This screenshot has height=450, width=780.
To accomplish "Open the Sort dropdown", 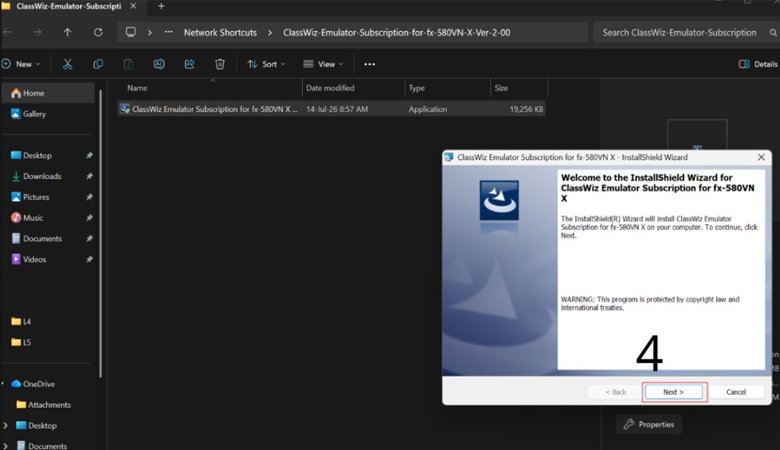I will pyautogui.click(x=267, y=64).
